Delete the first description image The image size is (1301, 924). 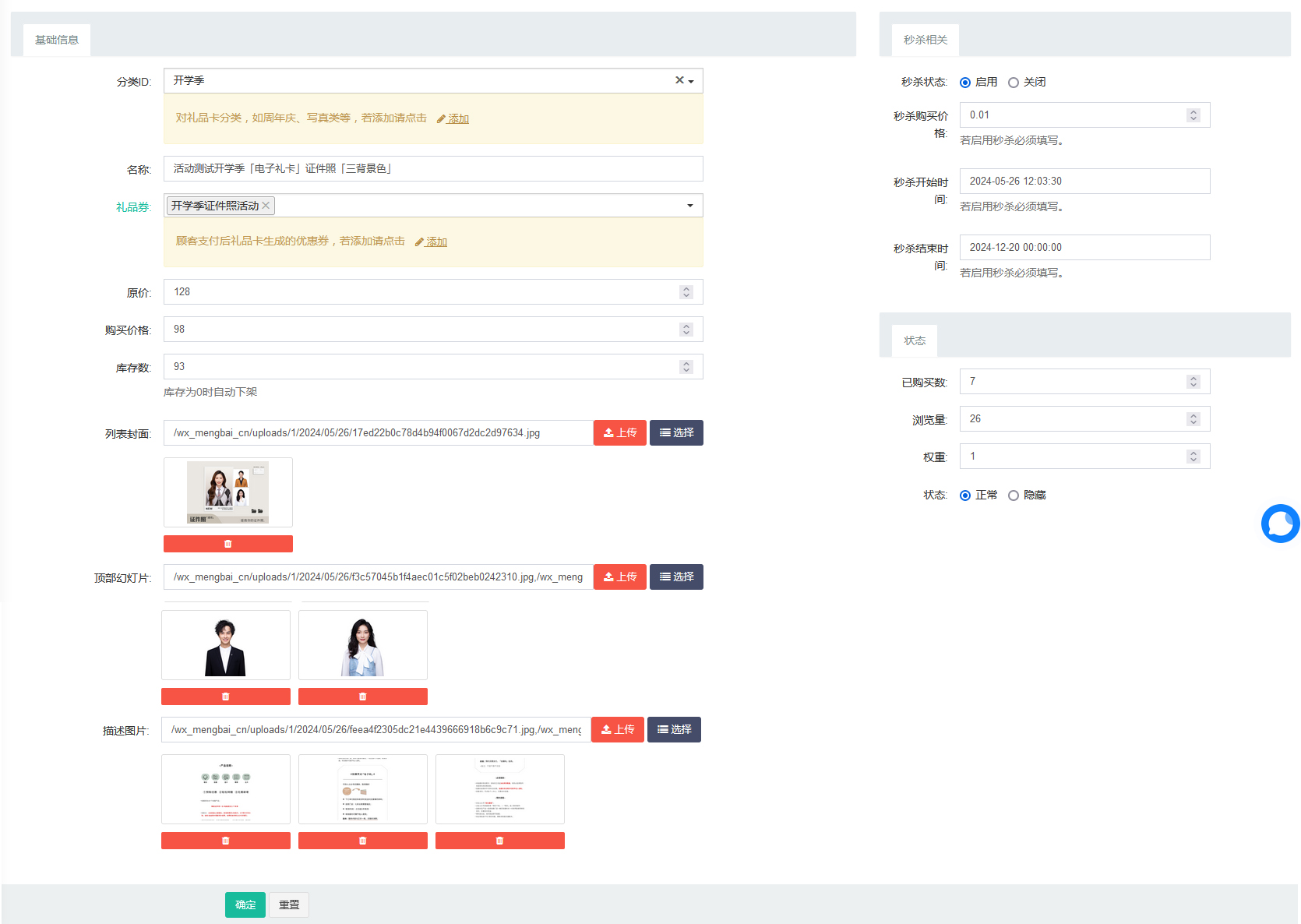pos(225,841)
